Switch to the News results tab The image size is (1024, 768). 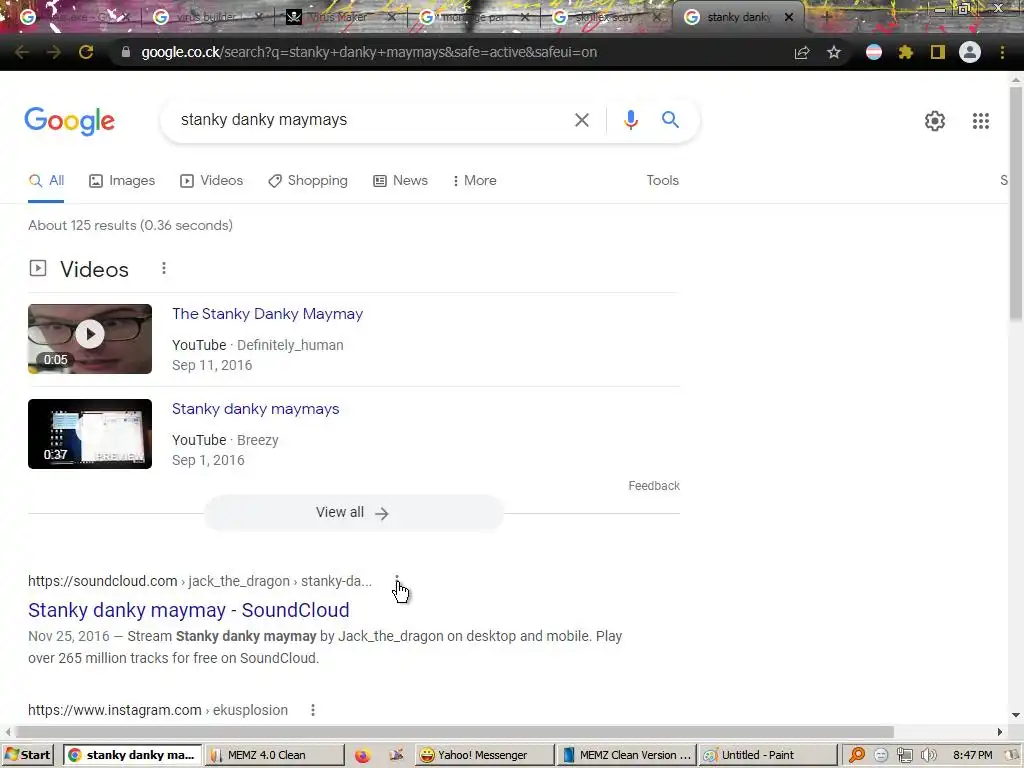[x=400, y=181]
